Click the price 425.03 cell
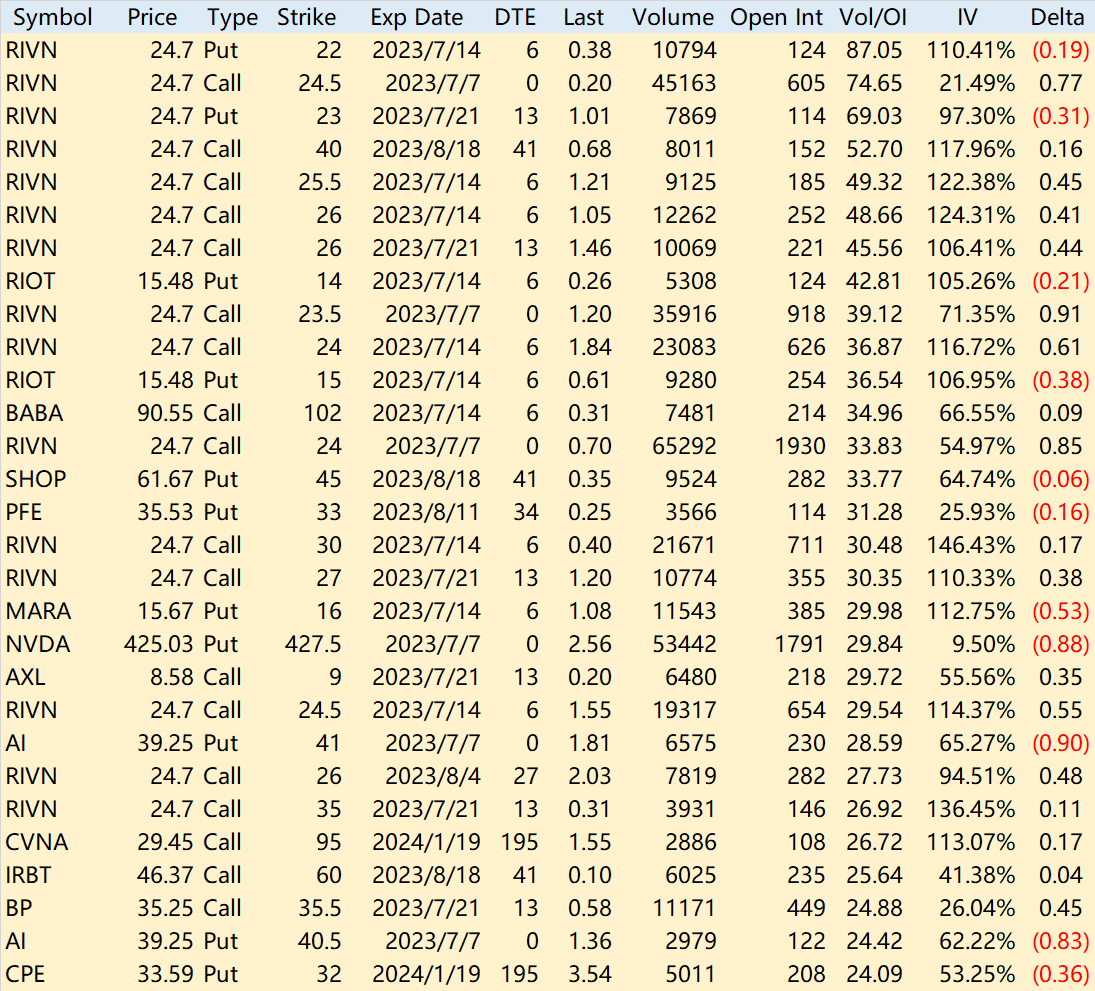The width and height of the screenshot is (1095, 991). click(159, 644)
